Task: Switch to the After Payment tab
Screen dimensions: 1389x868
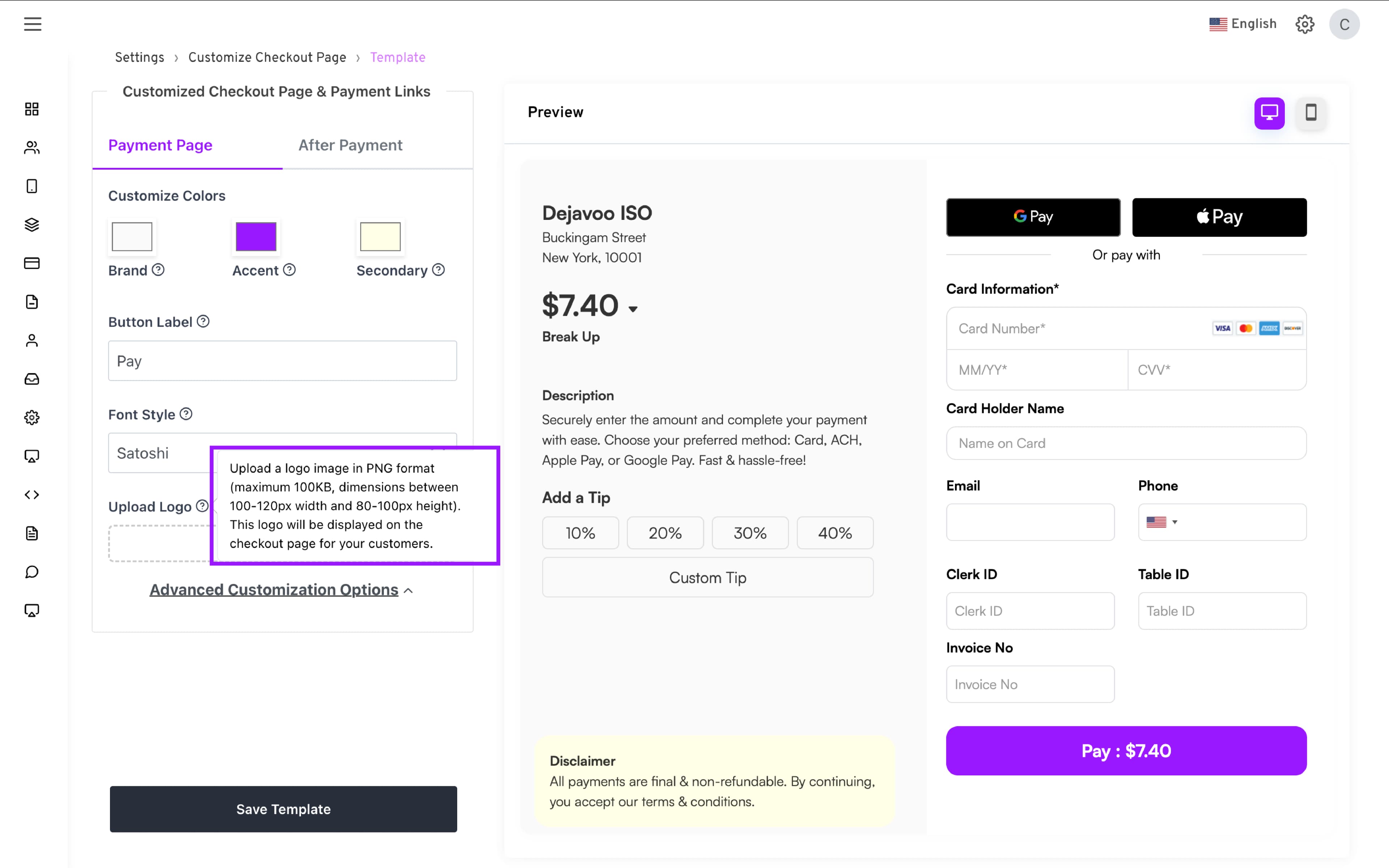Action: tap(350, 145)
